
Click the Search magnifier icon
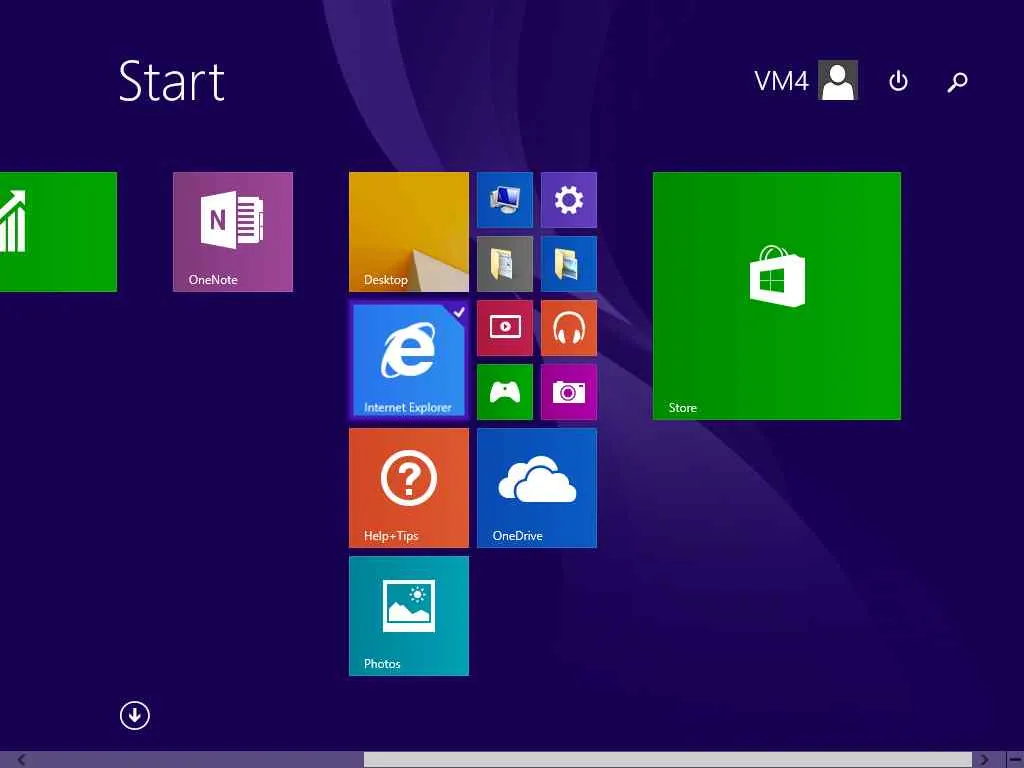pyautogui.click(x=957, y=82)
